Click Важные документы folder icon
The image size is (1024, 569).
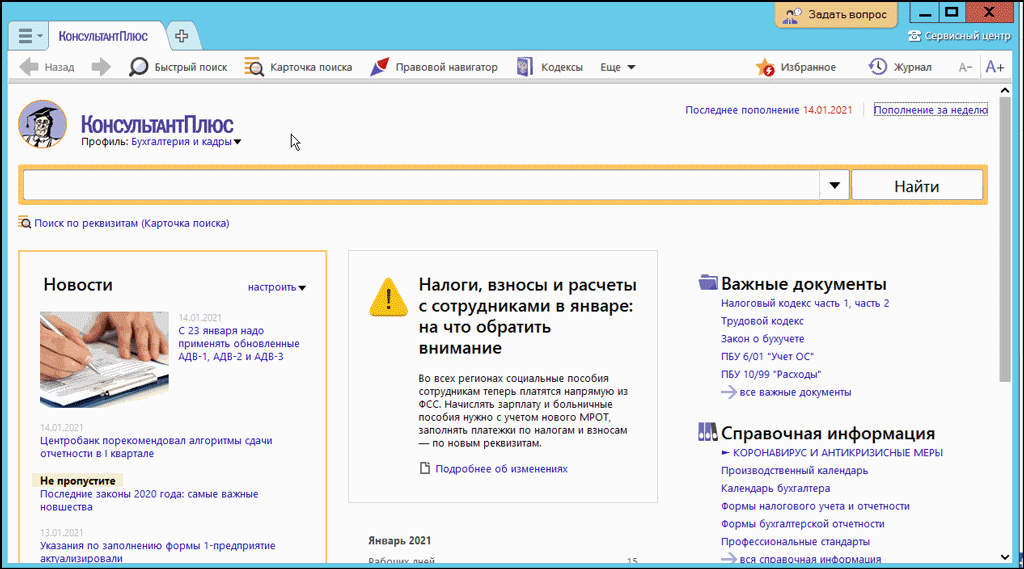[x=708, y=283]
